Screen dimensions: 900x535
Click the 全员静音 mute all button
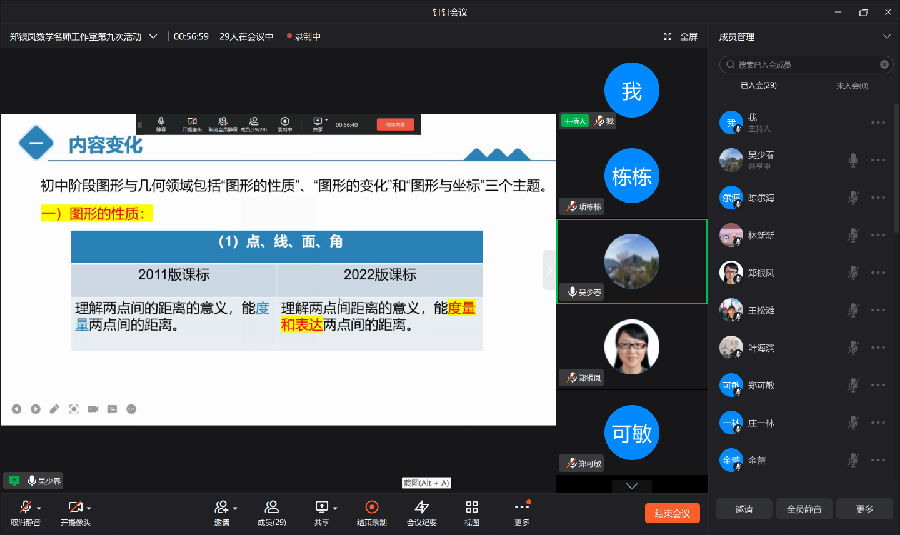pyautogui.click(x=804, y=509)
